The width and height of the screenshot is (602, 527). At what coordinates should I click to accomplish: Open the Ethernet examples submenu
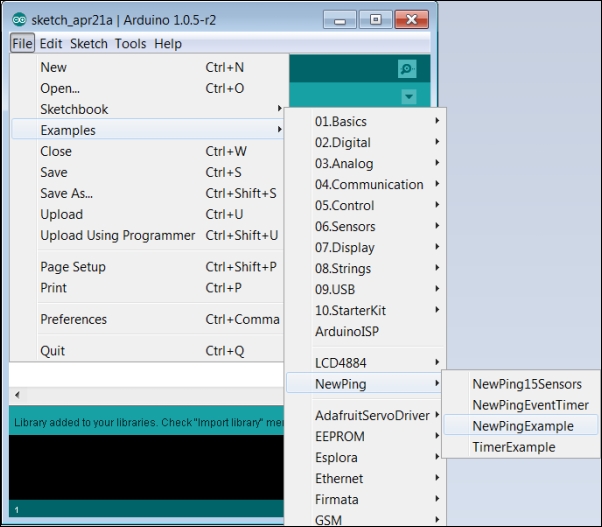point(366,478)
